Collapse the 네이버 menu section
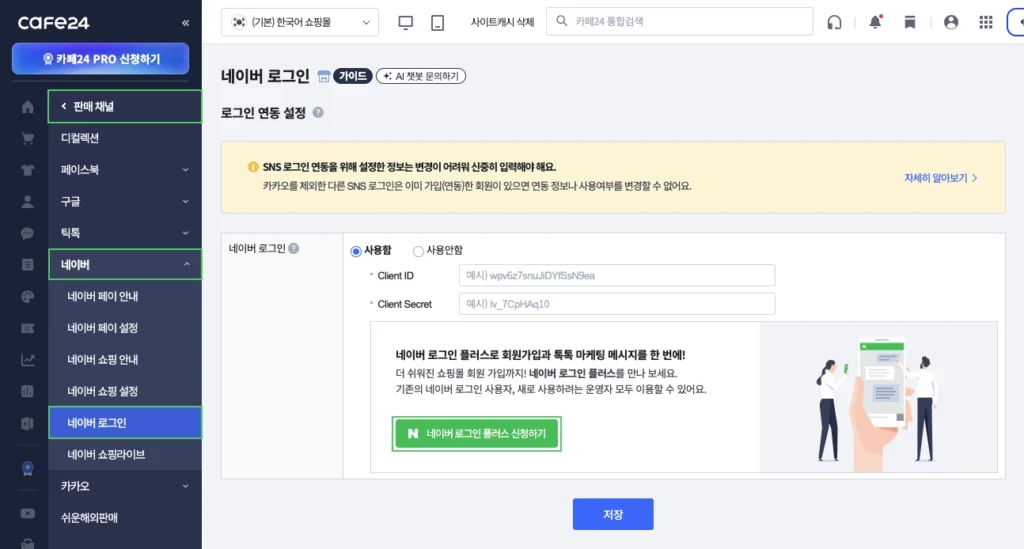The width and height of the screenshot is (1024, 549). (x=125, y=264)
